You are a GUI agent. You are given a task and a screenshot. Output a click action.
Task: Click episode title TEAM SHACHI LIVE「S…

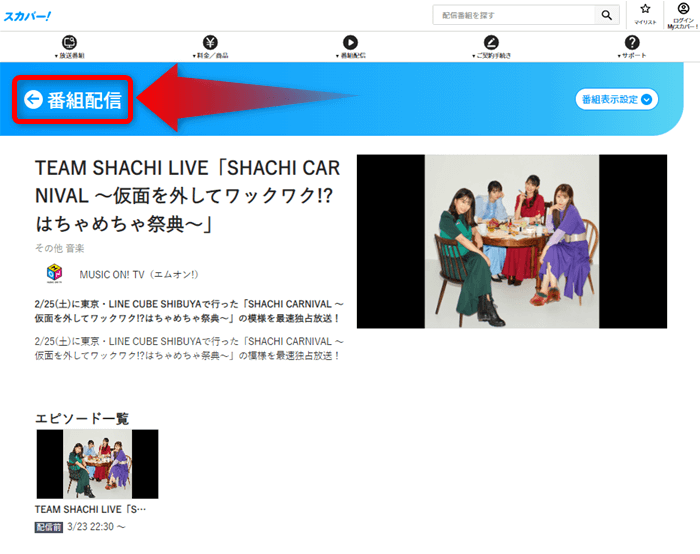point(90,509)
